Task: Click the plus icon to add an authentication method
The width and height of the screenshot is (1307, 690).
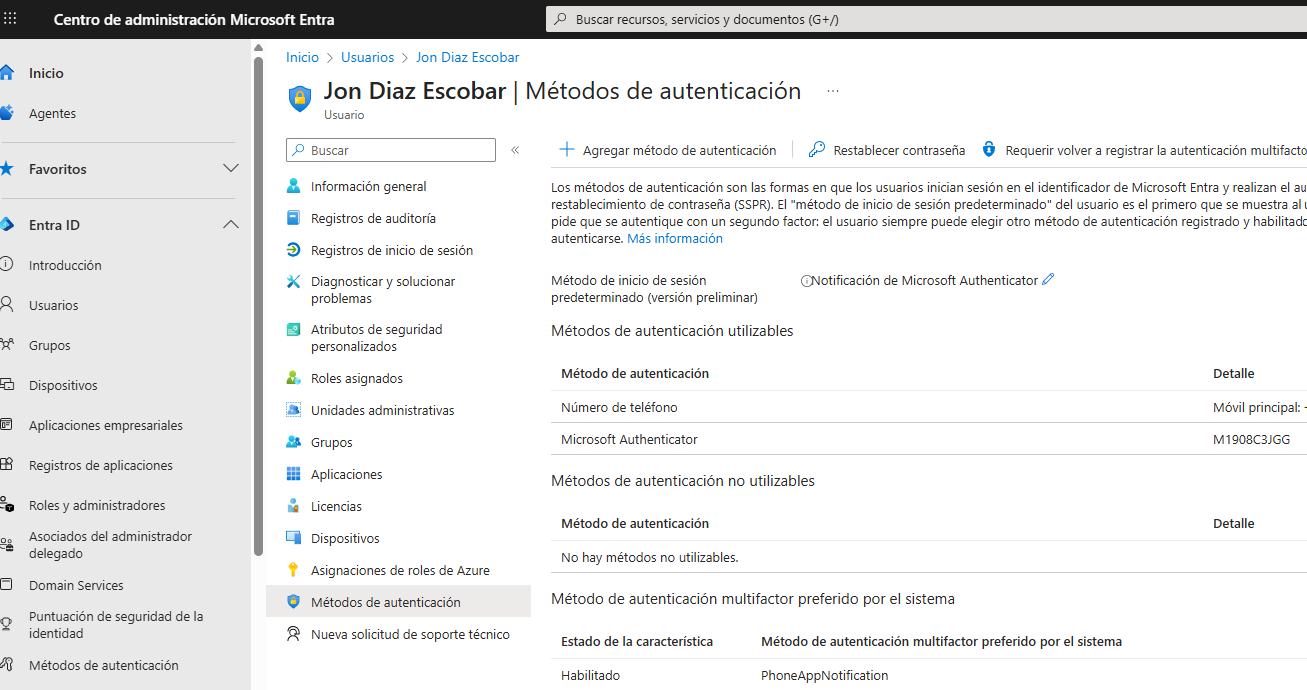Action: (x=567, y=150)
